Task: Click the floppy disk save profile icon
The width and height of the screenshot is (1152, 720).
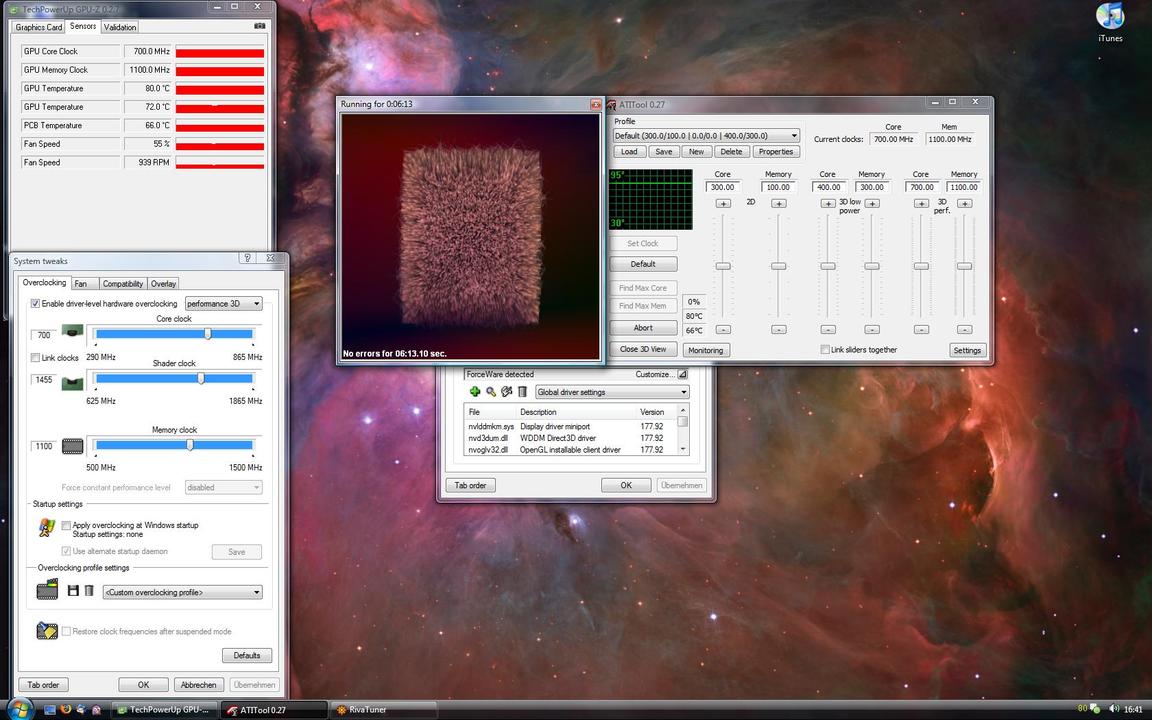Action: click(x=73, y=591)
